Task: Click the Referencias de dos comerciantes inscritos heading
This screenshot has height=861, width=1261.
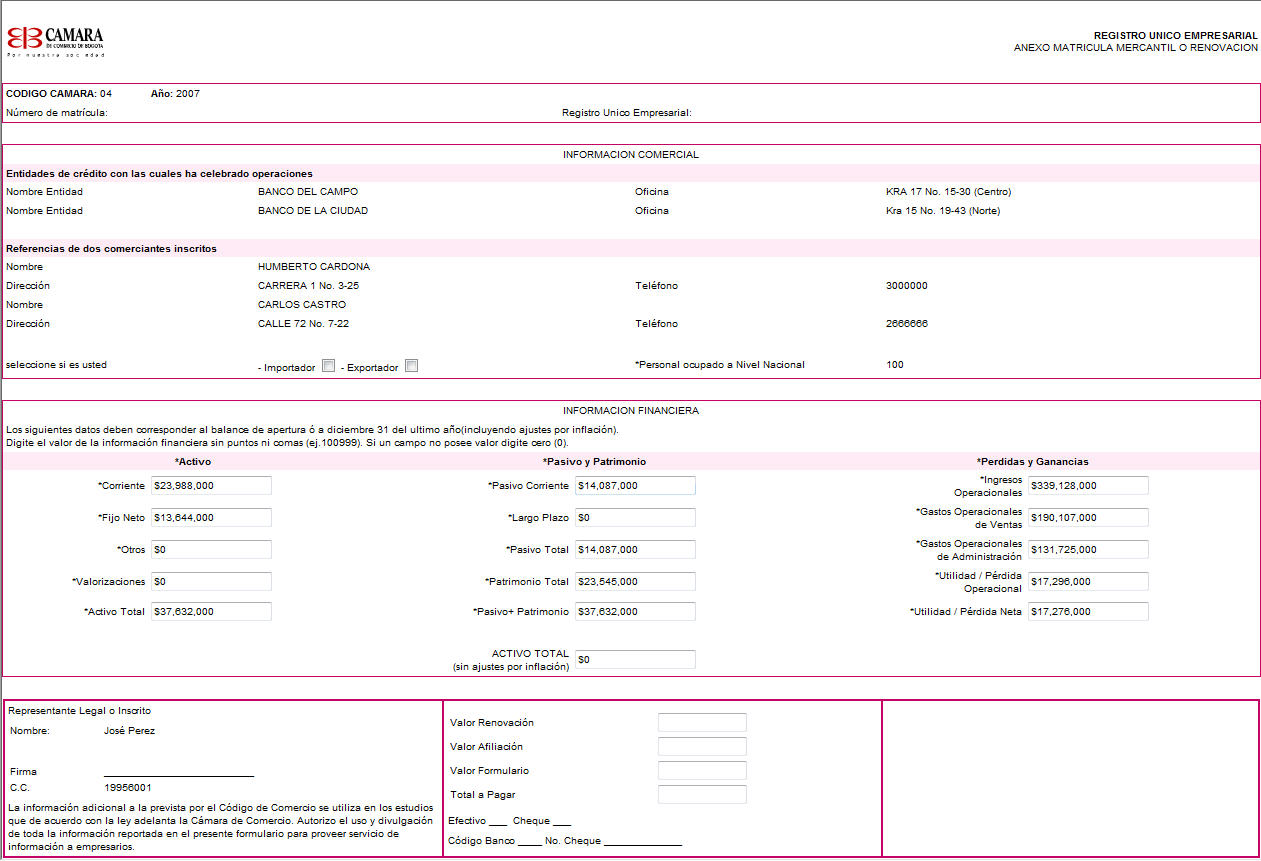Action: coord(111,249)
